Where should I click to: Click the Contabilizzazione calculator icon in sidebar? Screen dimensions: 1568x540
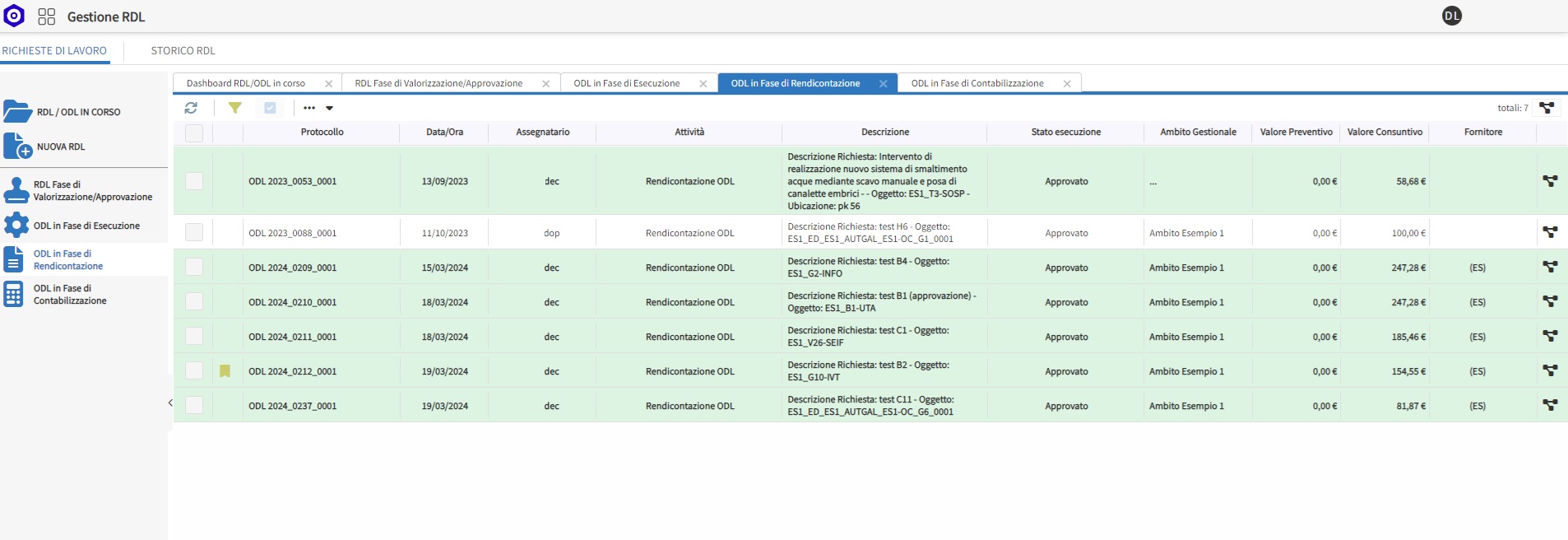click(x=13, y=294)
